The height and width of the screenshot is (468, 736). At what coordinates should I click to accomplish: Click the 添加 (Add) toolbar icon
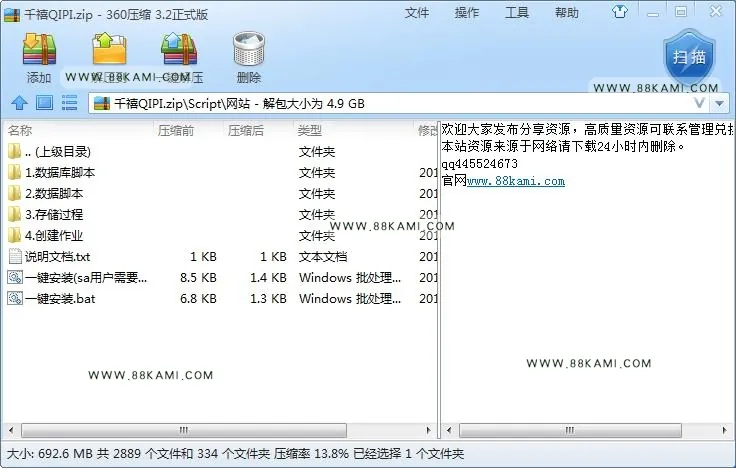(x=39, y=49)
